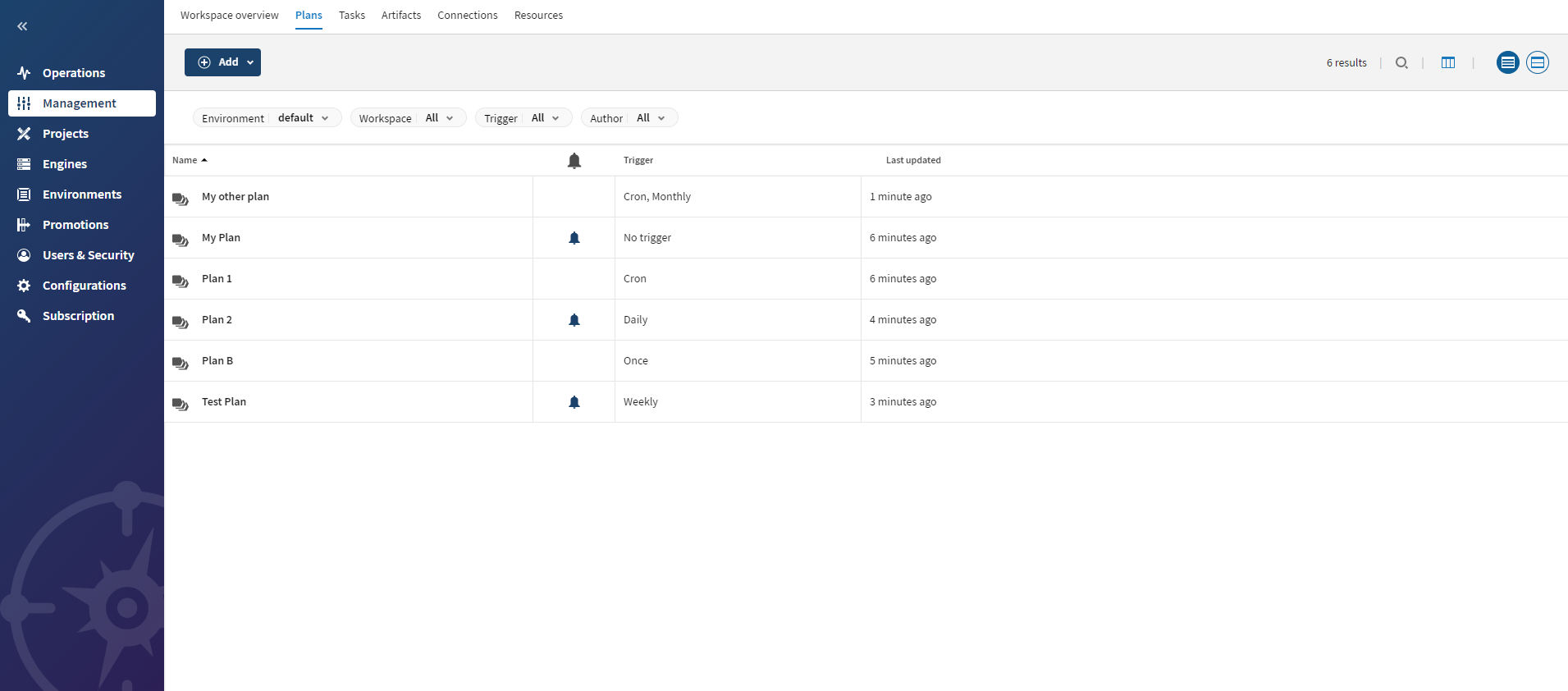Open the plan named Plan 2
1568x691 pixels.
217,320
